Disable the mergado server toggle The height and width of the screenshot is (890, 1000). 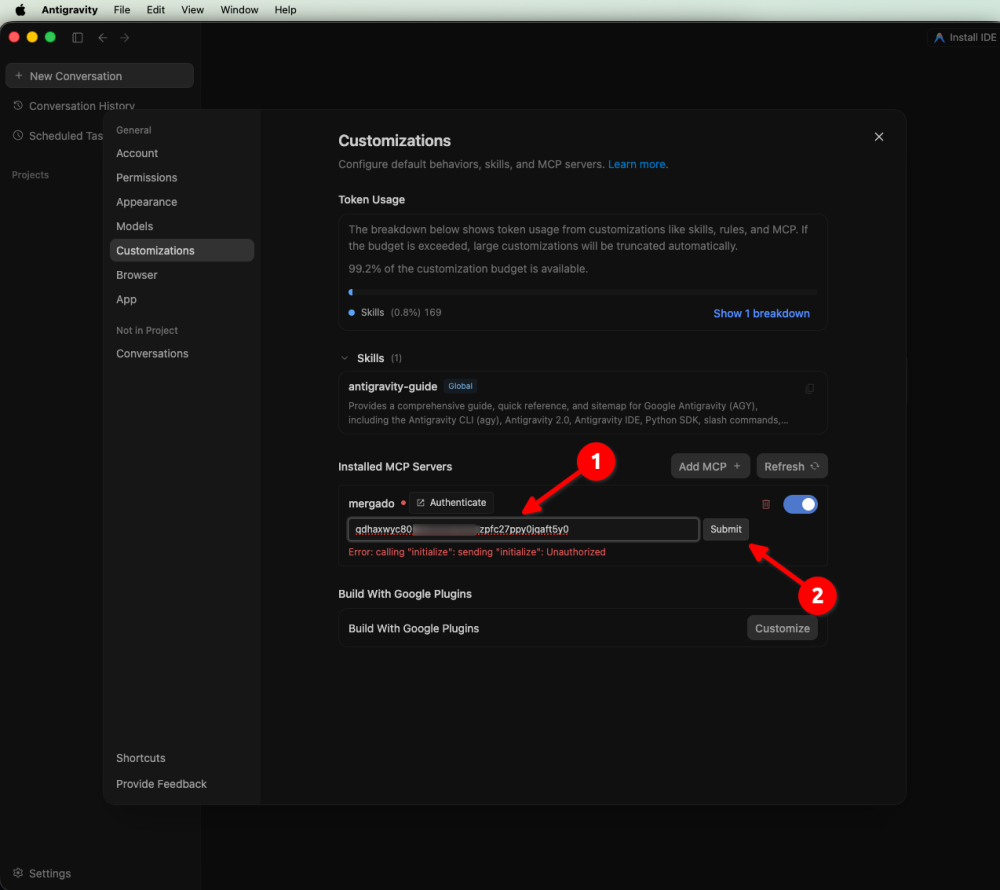pos(800,504)
